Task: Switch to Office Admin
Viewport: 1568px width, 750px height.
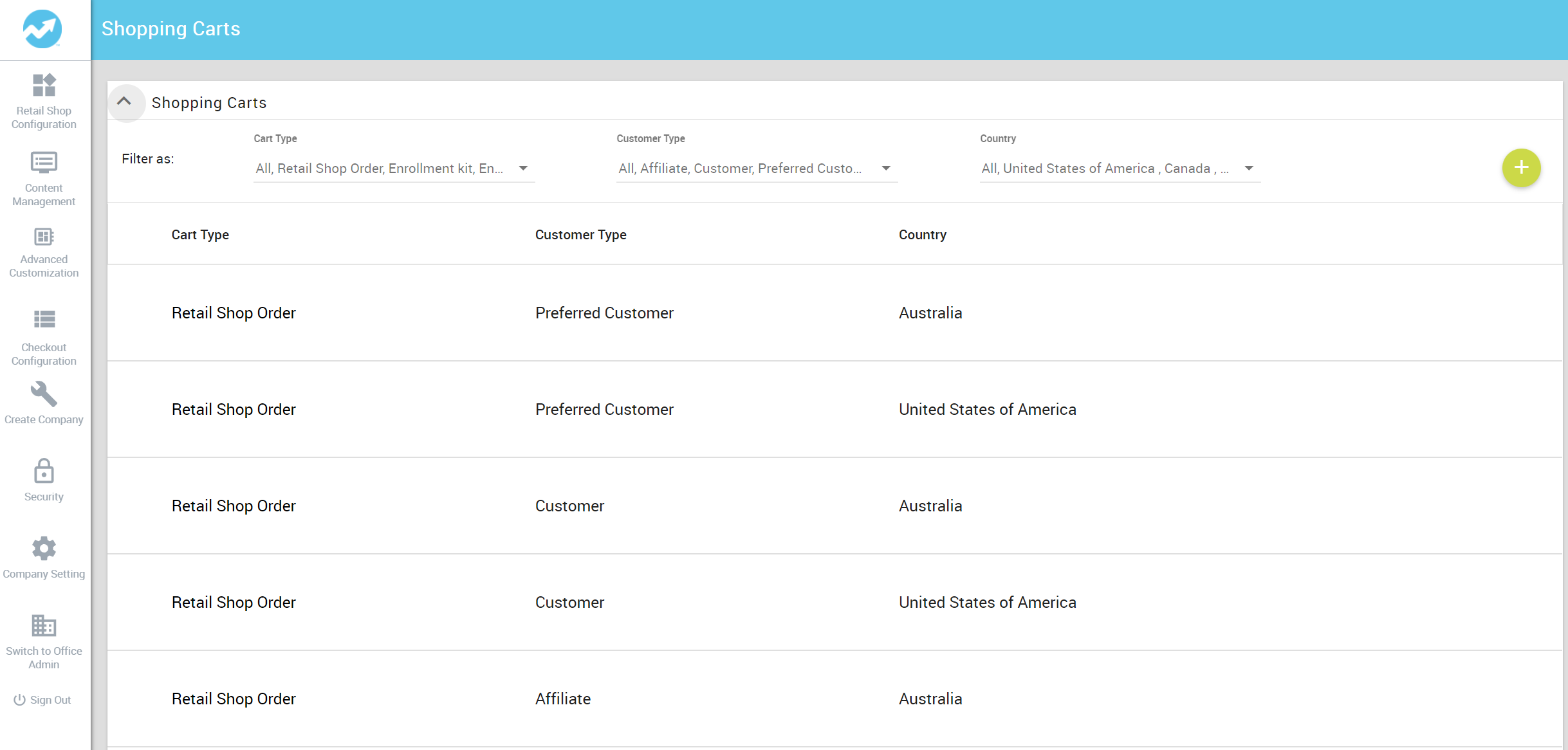Action: click(x=43, y=641)
